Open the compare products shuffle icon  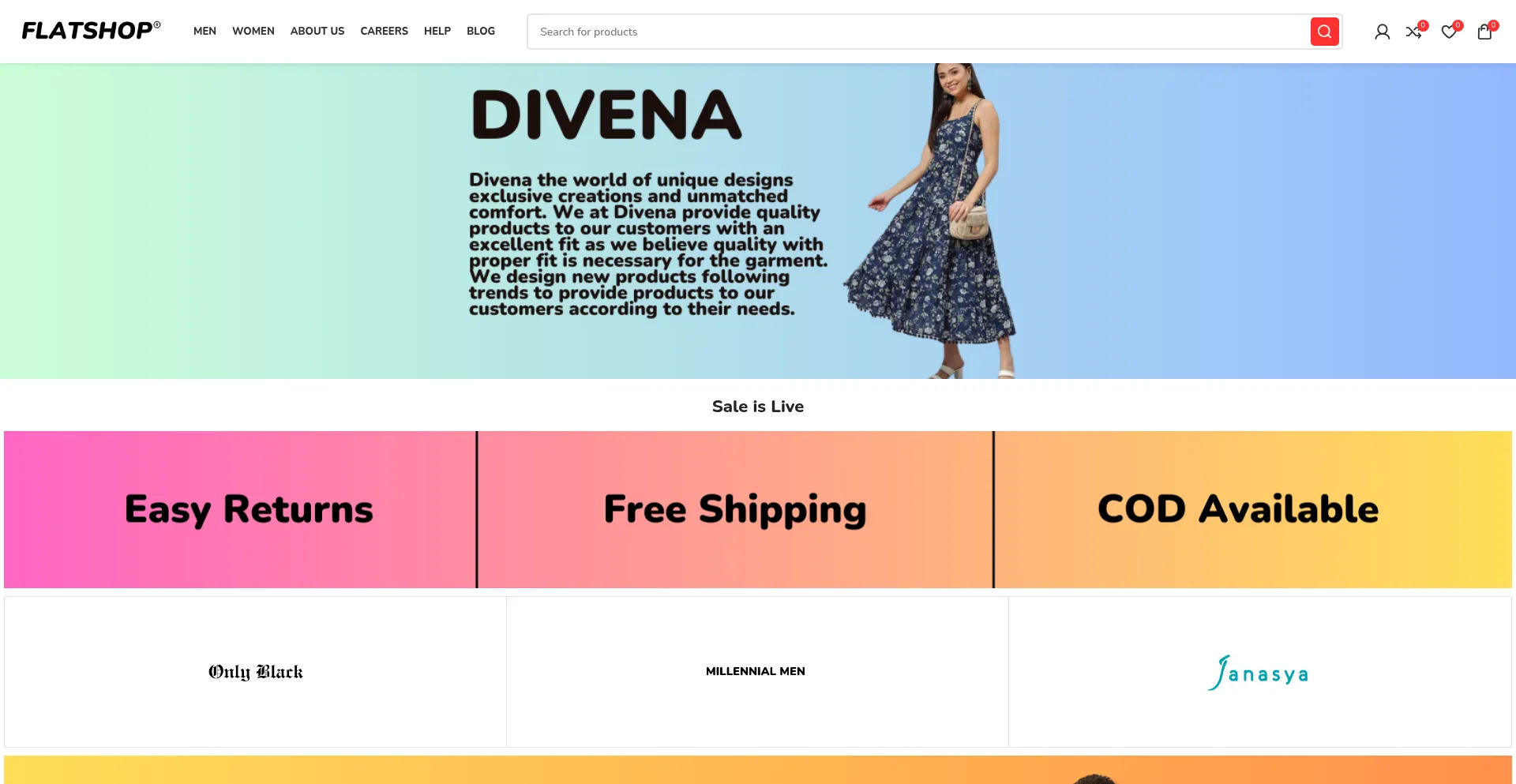(x=1414, y=32)
